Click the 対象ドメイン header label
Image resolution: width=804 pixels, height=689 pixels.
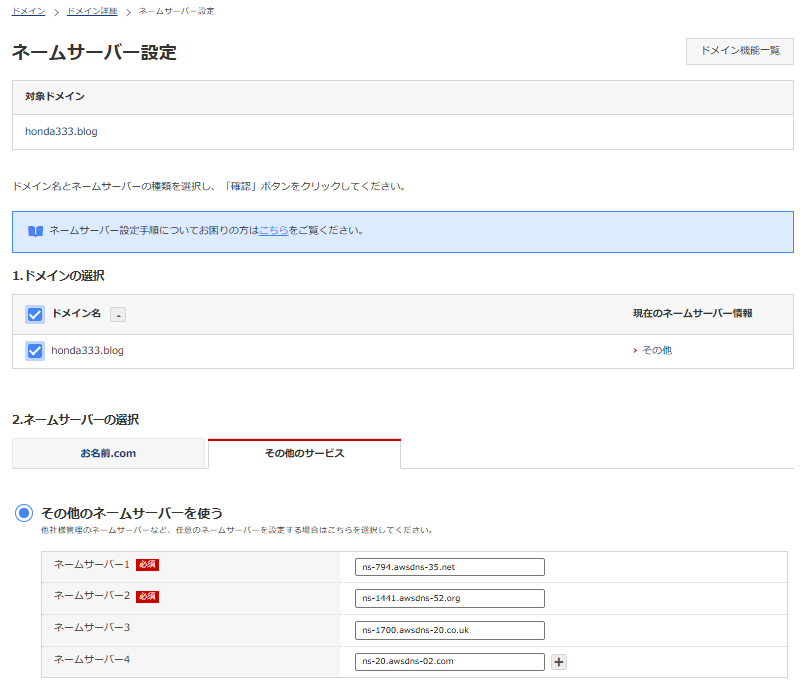pyautogui.click(x=55, y=96)
